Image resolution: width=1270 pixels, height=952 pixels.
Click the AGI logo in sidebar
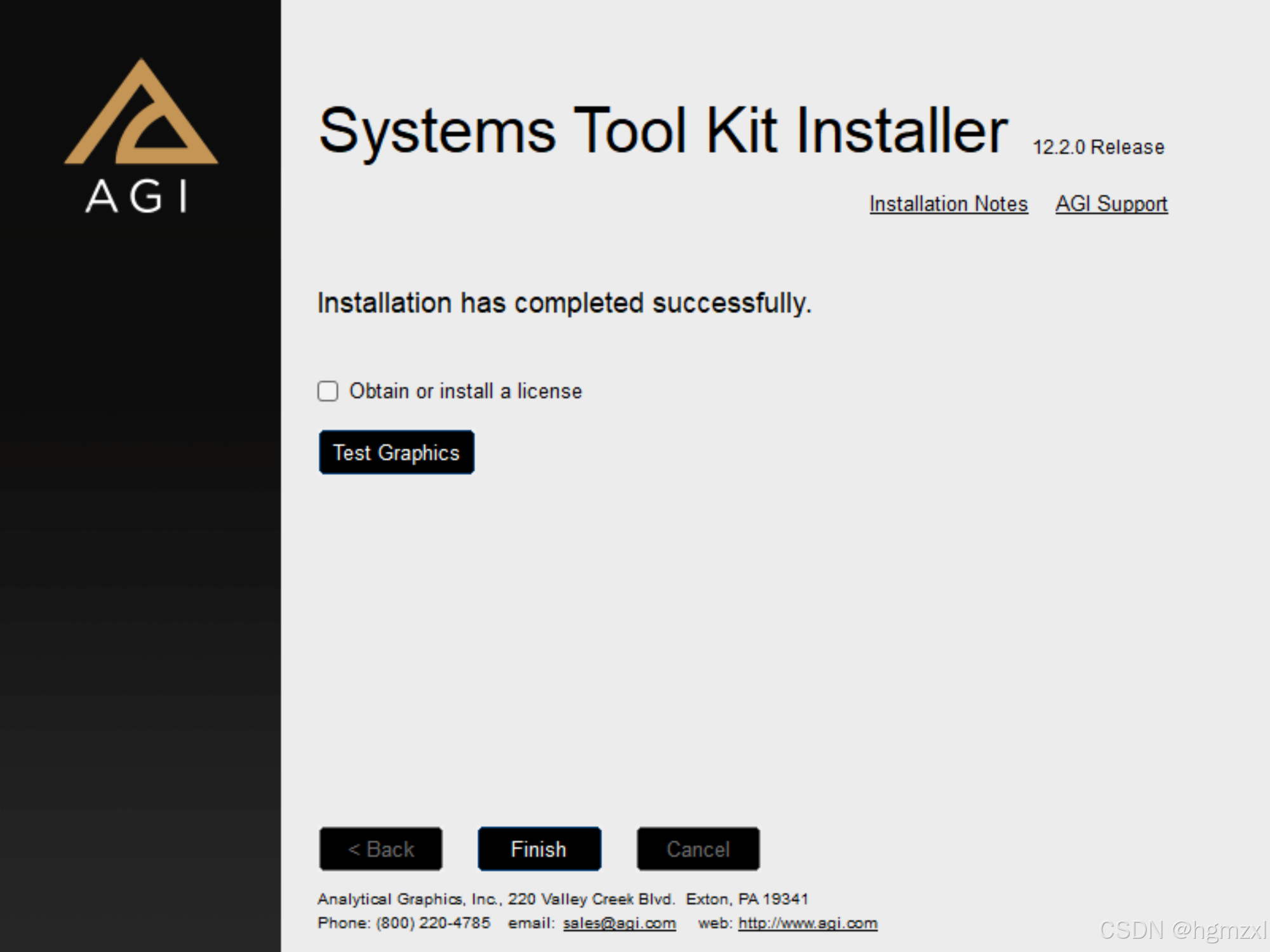tap(141, 136)
